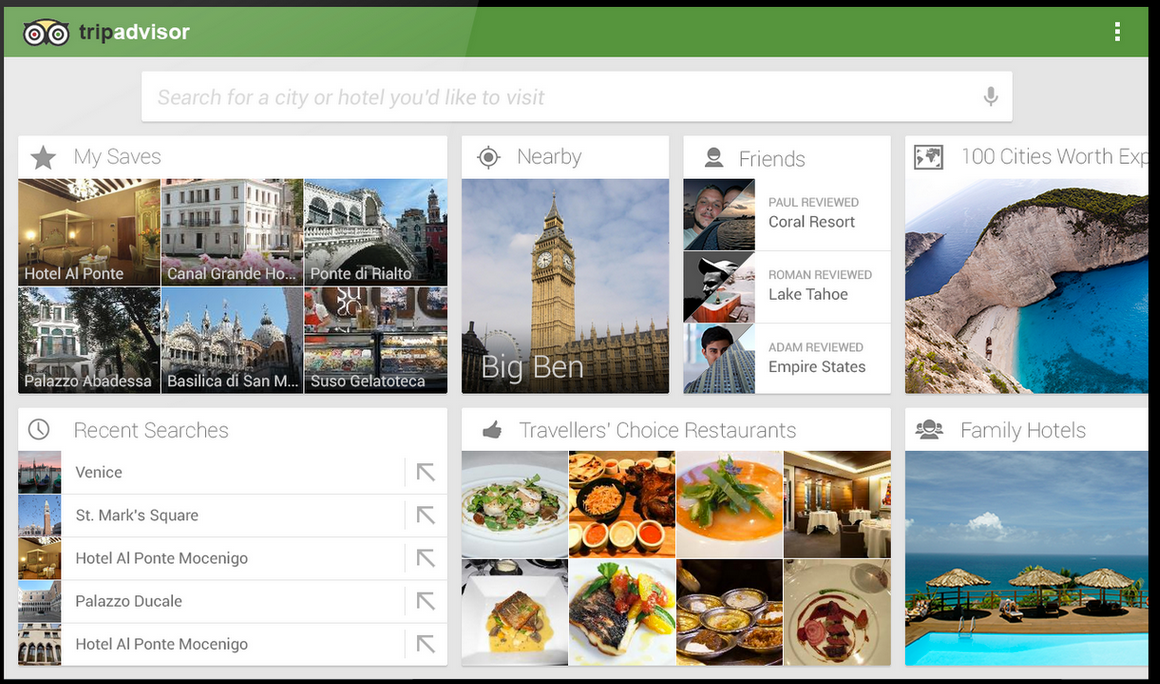Select the Venice recent search
The height and width of the screenshot is (684, 1160).
pyautogui.click(x=232, y=473)
